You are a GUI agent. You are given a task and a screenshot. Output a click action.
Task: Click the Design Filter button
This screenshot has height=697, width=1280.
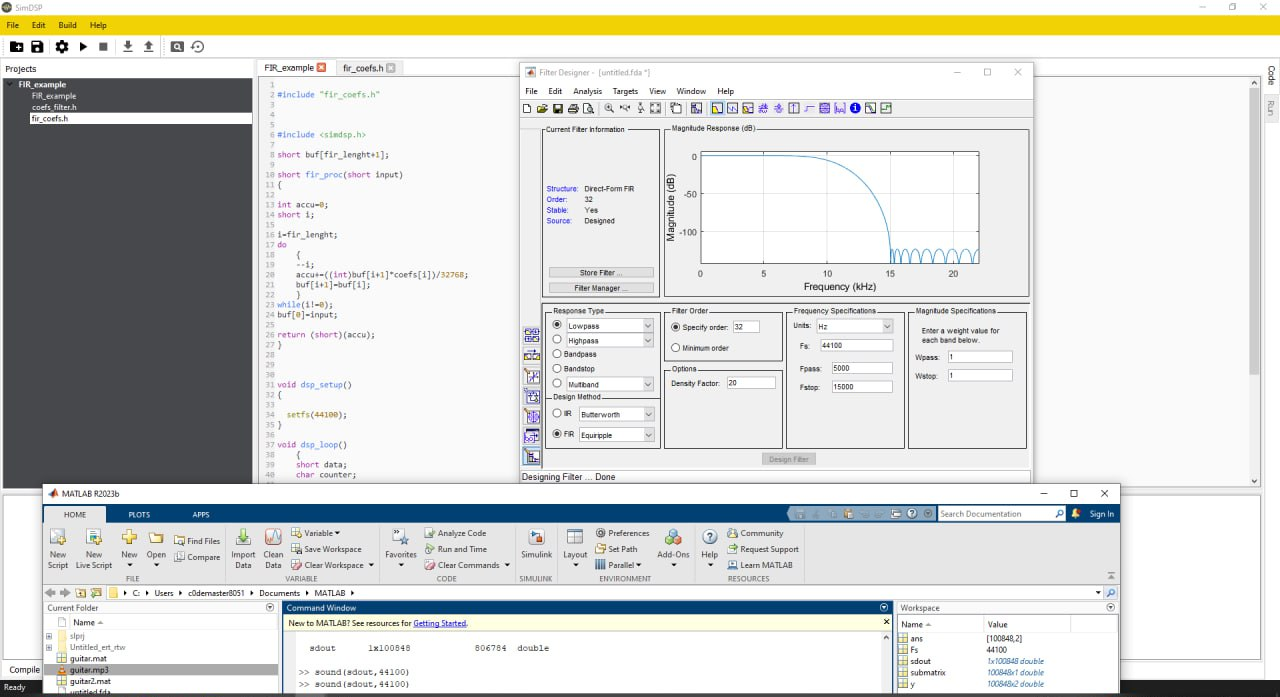[789, 459]
